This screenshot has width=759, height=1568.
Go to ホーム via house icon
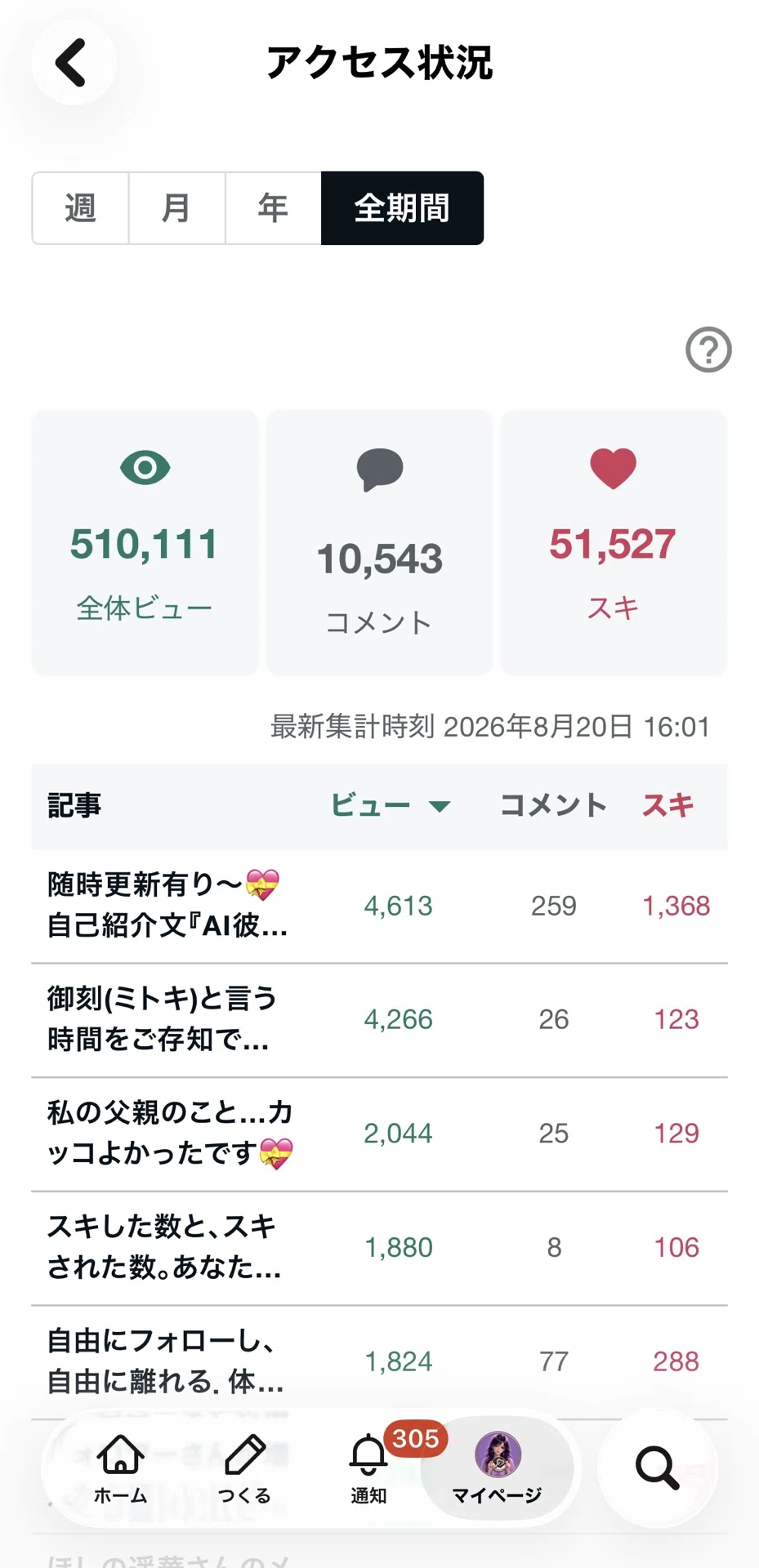121,1468
